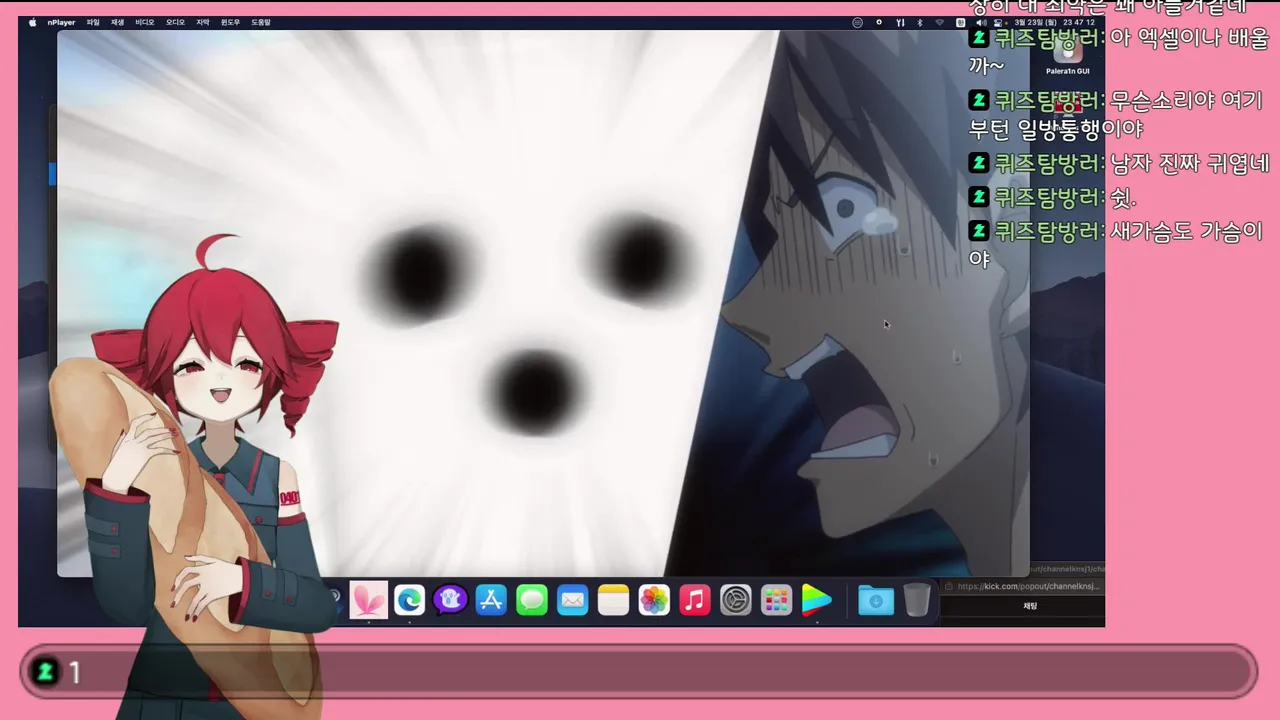Viewport: 1280px width, 720px height.
Task: Open the nPlayer application menu
Action: coord(61,22)
